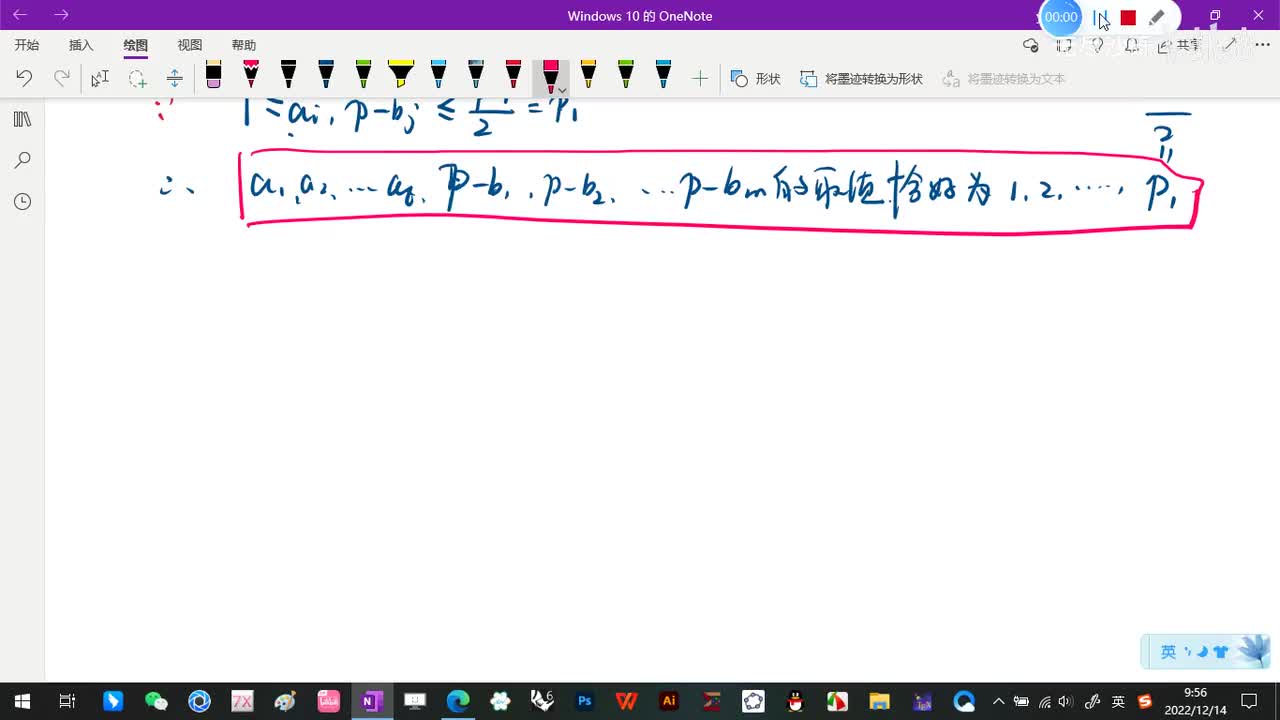Open WPS Office from the taskbar
The height and width of the screenshot is (720, 1280).
coord(627,701)
